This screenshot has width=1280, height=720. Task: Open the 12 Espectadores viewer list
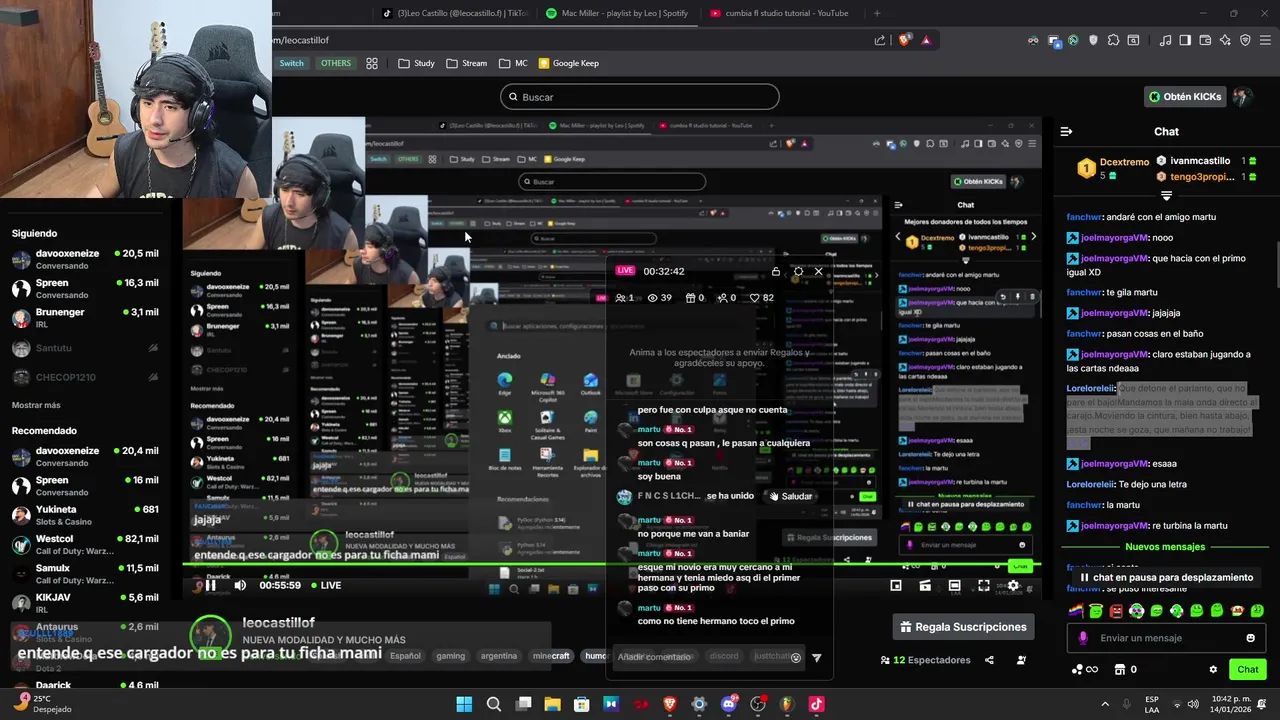[925, 660]
